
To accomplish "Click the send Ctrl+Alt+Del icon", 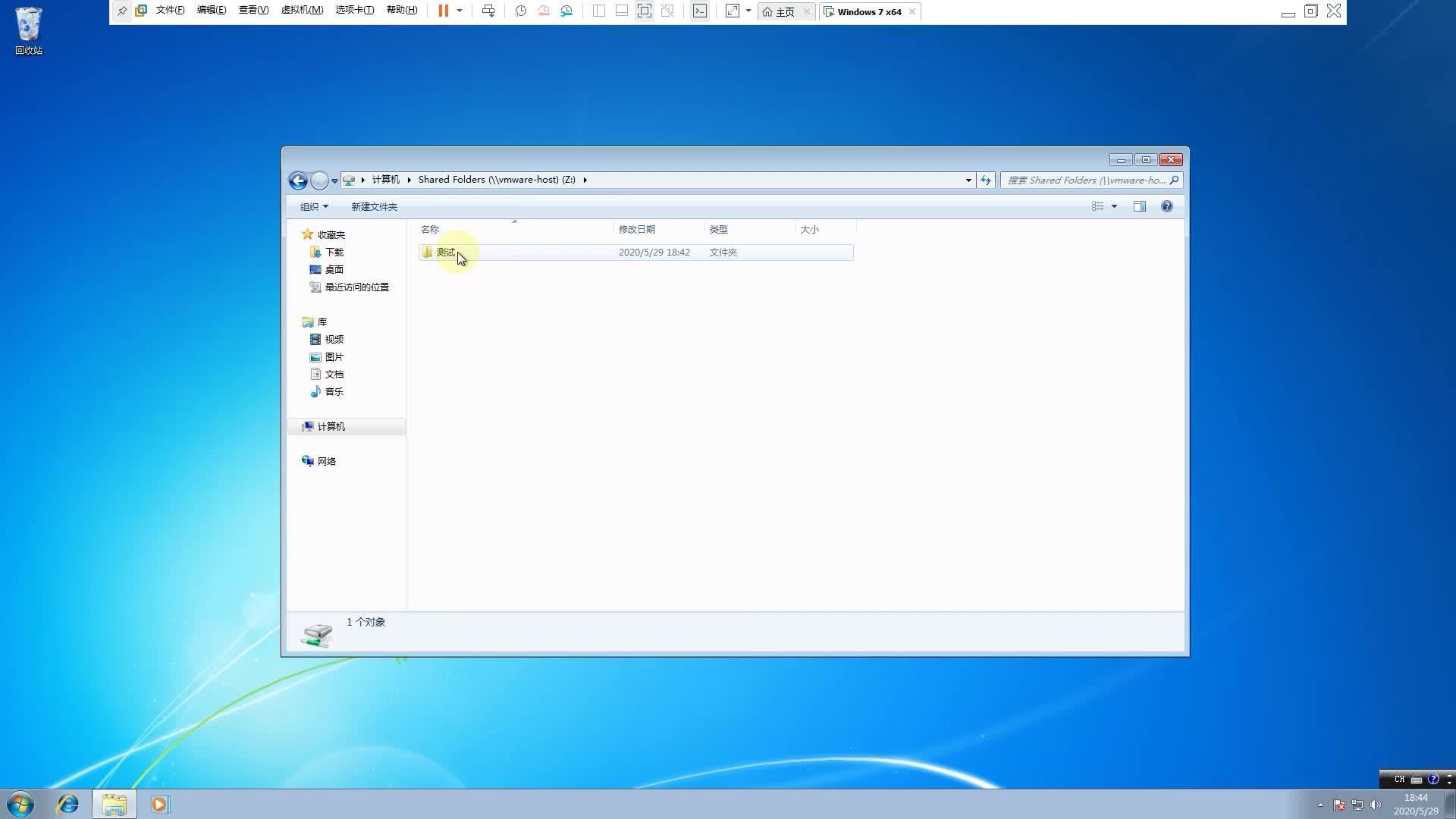I will click(488, 11).
